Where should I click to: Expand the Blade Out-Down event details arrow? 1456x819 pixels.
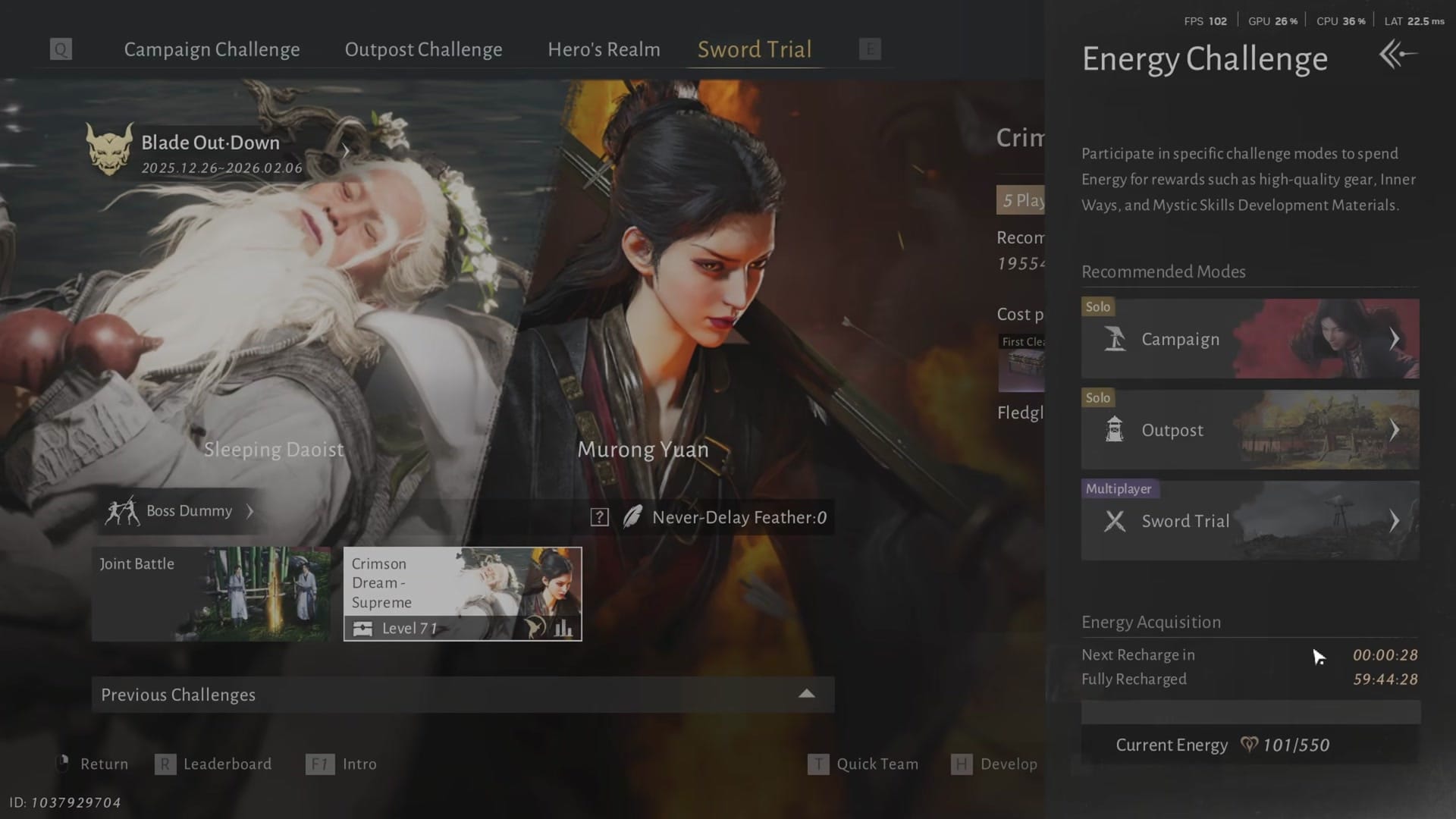click(x=346, y=150)
